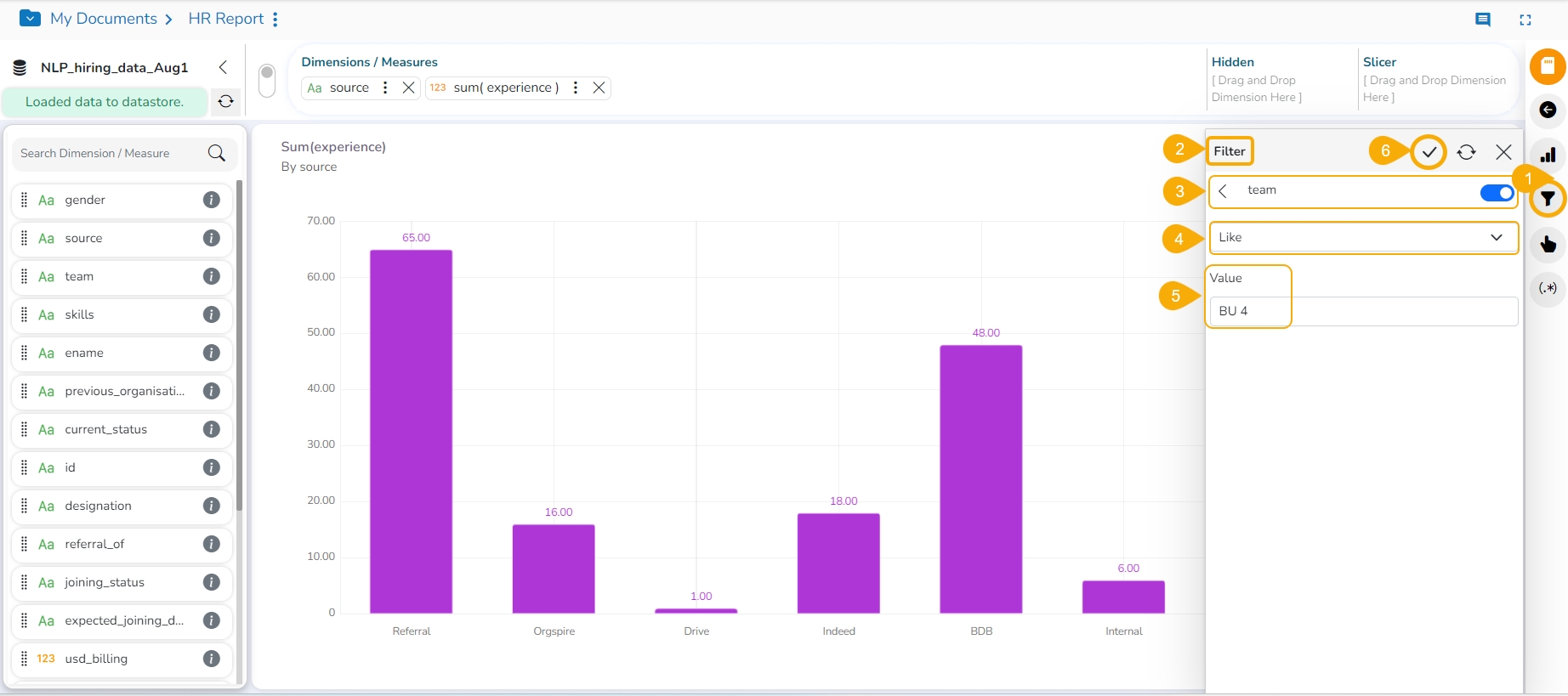Open the comments icon at top right
The image size is (1568, 696).
pyautogui.click(x=1483, y=20)
